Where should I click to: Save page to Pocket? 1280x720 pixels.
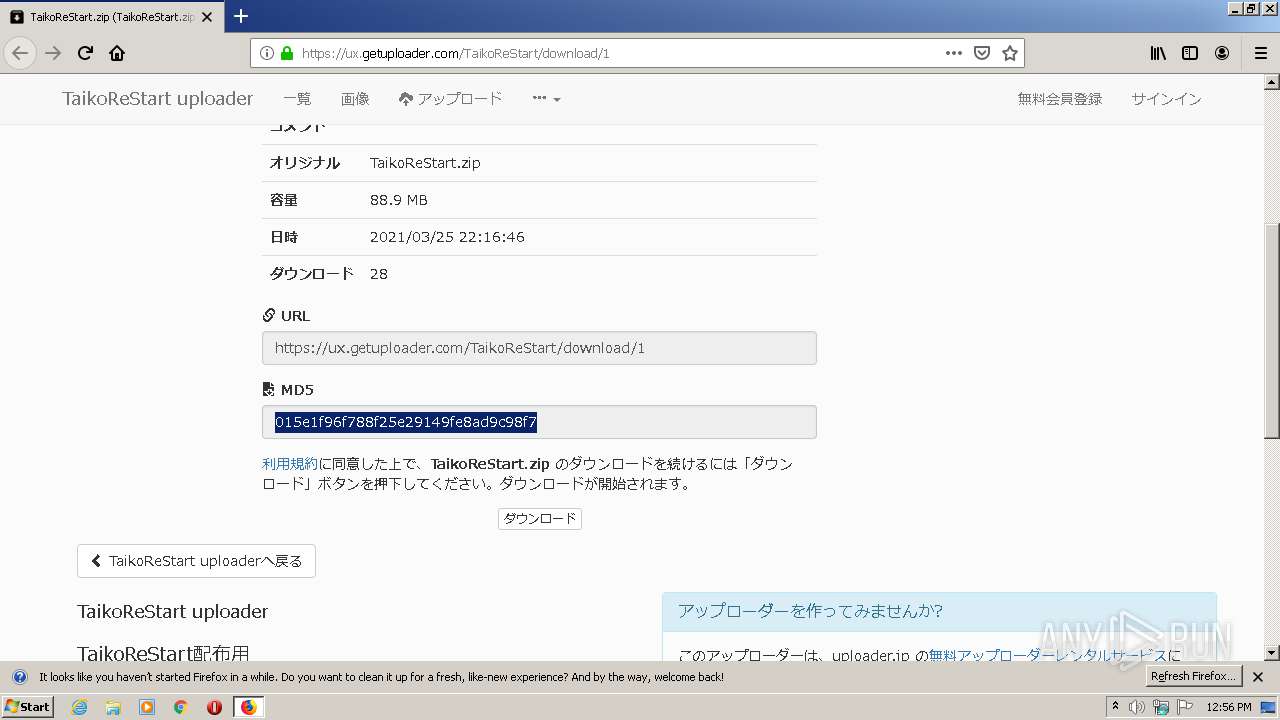tap(982, 53)
